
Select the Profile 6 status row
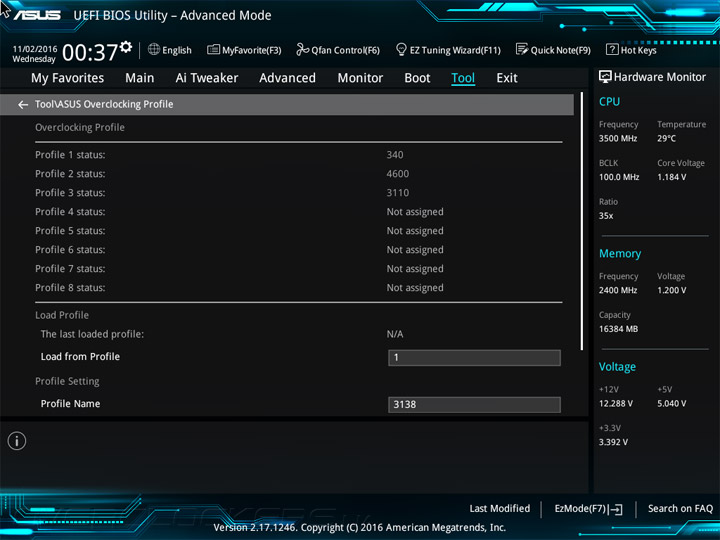coord(298,250)
